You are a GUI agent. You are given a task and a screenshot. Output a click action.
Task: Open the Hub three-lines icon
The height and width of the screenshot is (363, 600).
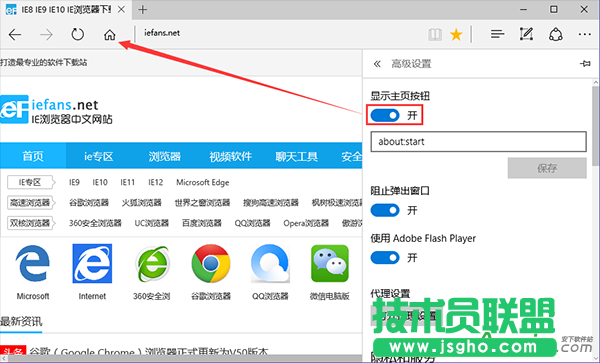pyautogui.click(x=497, y=35)
